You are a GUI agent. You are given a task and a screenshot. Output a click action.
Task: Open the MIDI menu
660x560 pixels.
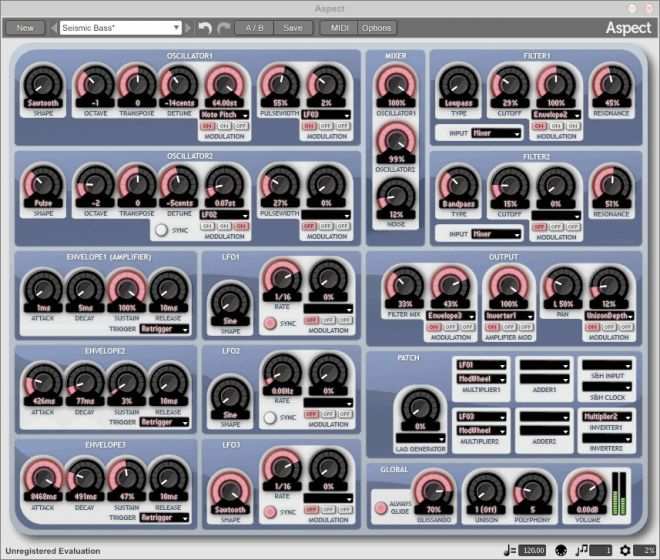click(339, 28)
